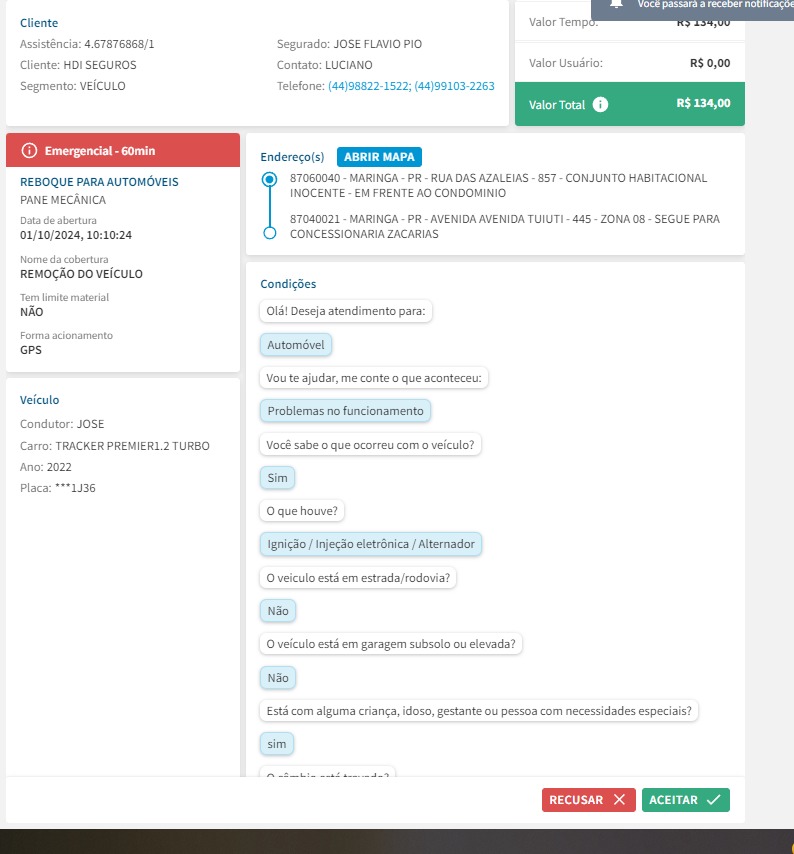
Task: Click Não answer under estrada/rodovia question
Action: [x=278, y=611]
